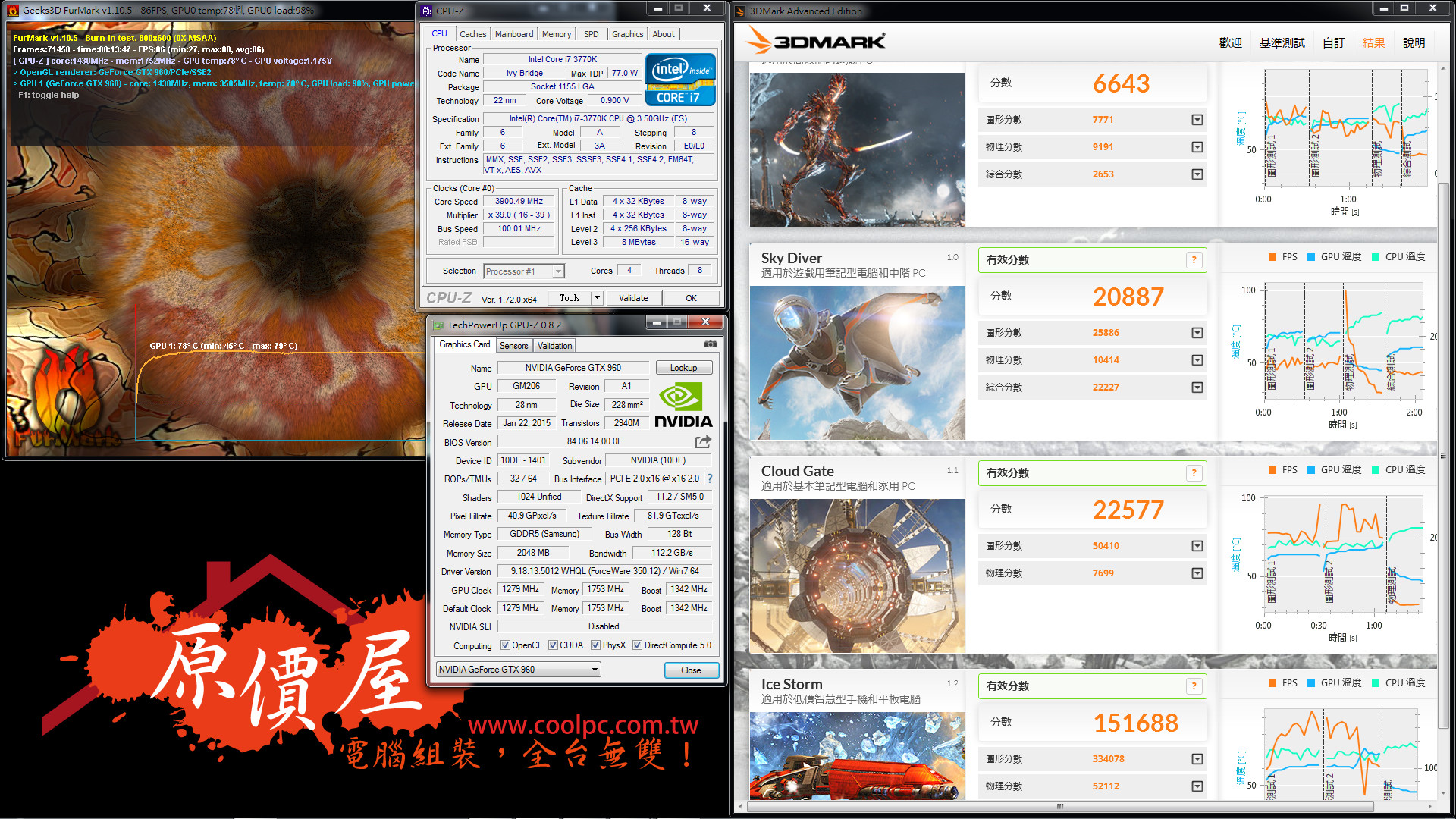Click Sky Diver valid score help icon
The width and height of the screenshot is (1456, 819).
1194,260
